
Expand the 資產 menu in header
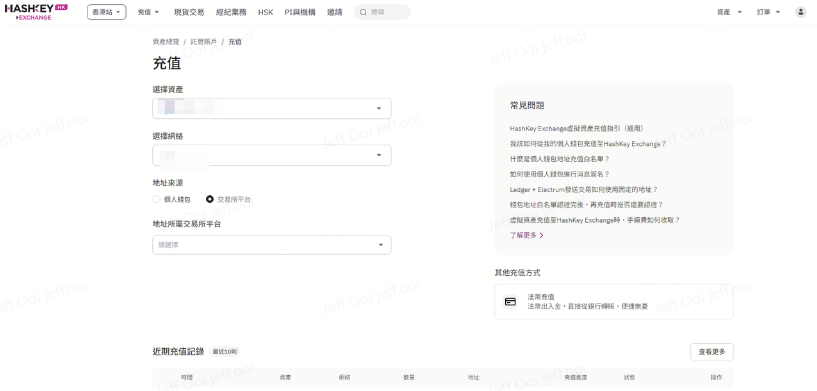(x=729, y=12)
